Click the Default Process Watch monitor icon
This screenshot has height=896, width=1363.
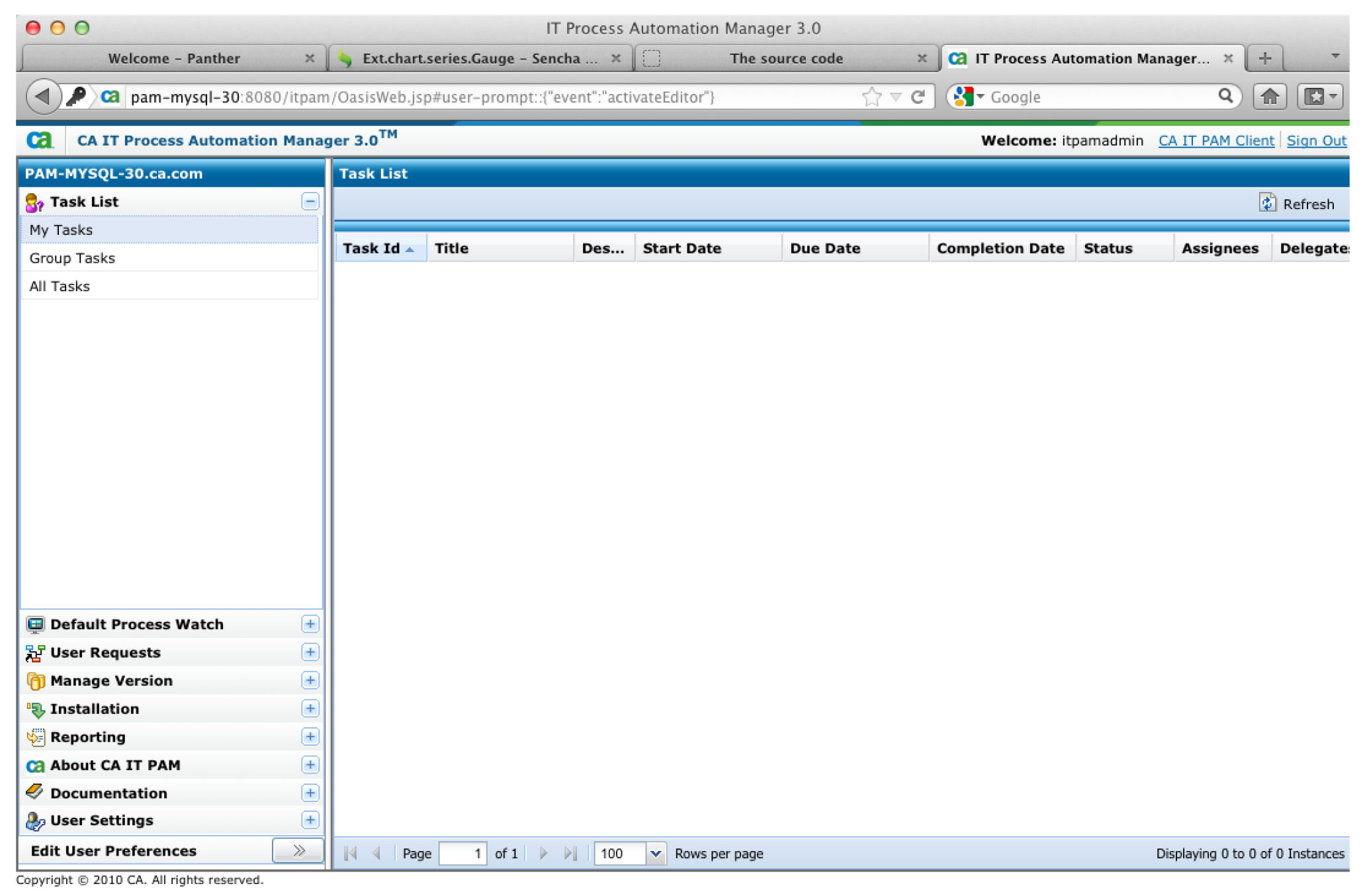point(34,624)
